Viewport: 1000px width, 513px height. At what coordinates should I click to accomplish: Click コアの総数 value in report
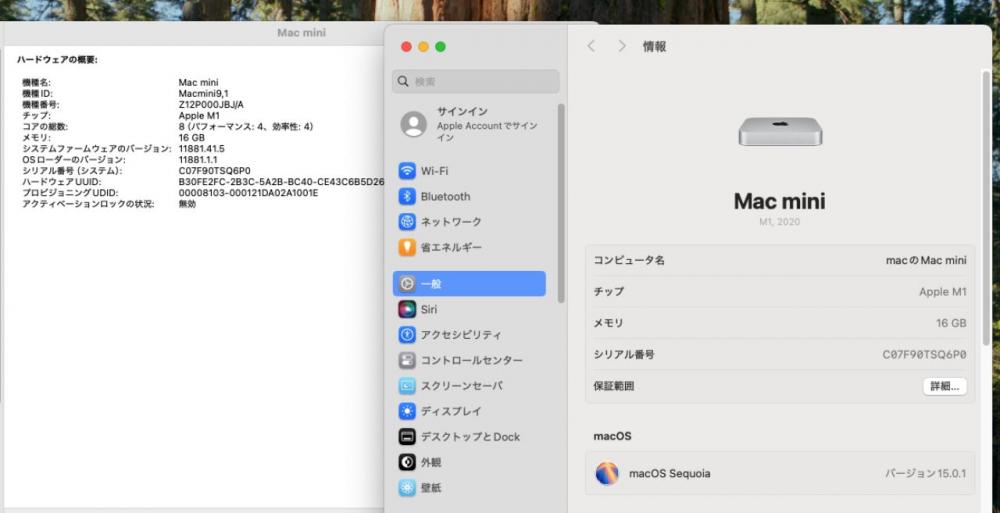[246, 126]
